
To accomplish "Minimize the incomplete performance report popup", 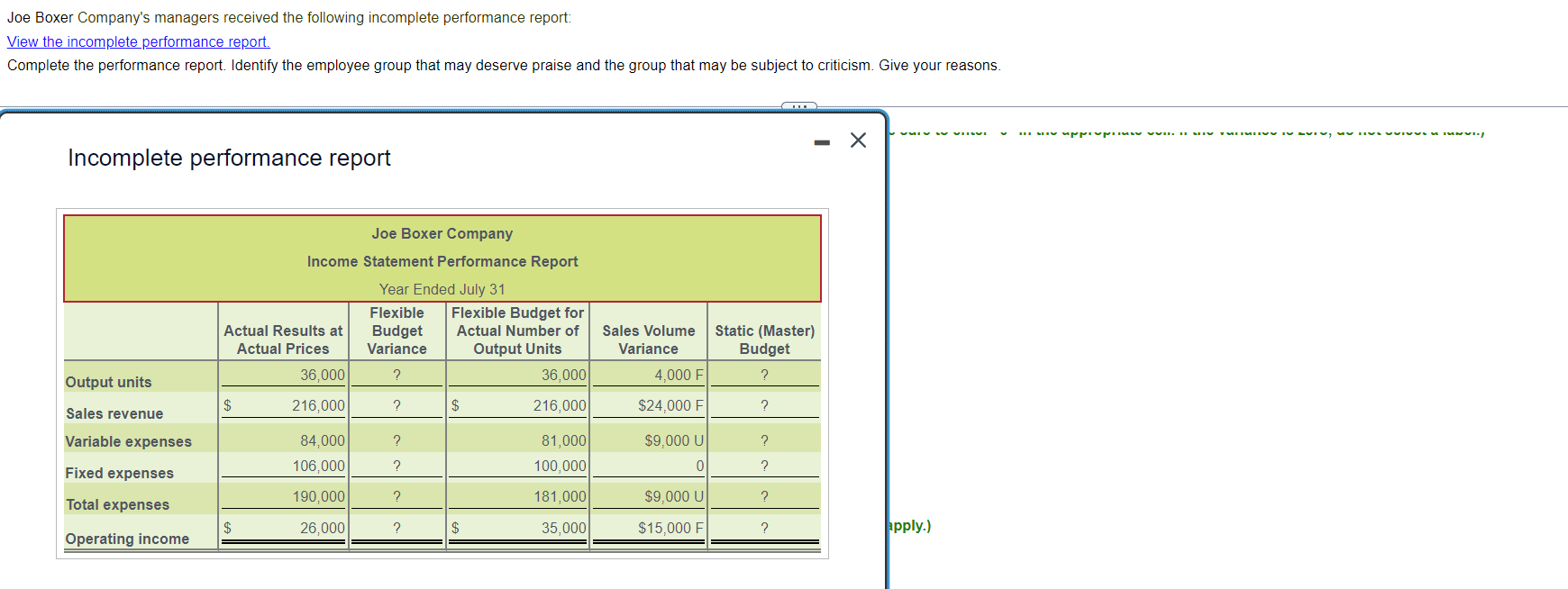I will (822, 142).
